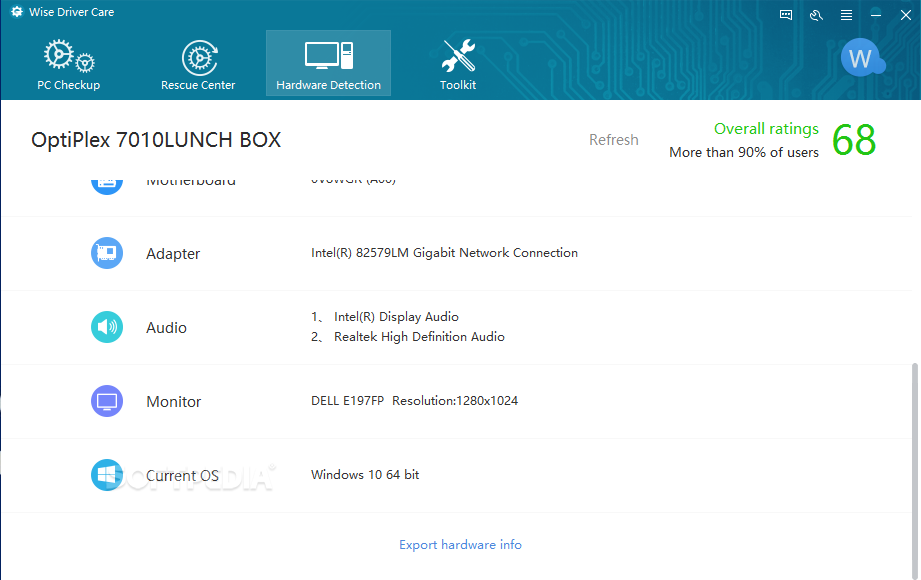Click the feedback message icon in title bar
921x580 pixels.
tap(786, 15)
